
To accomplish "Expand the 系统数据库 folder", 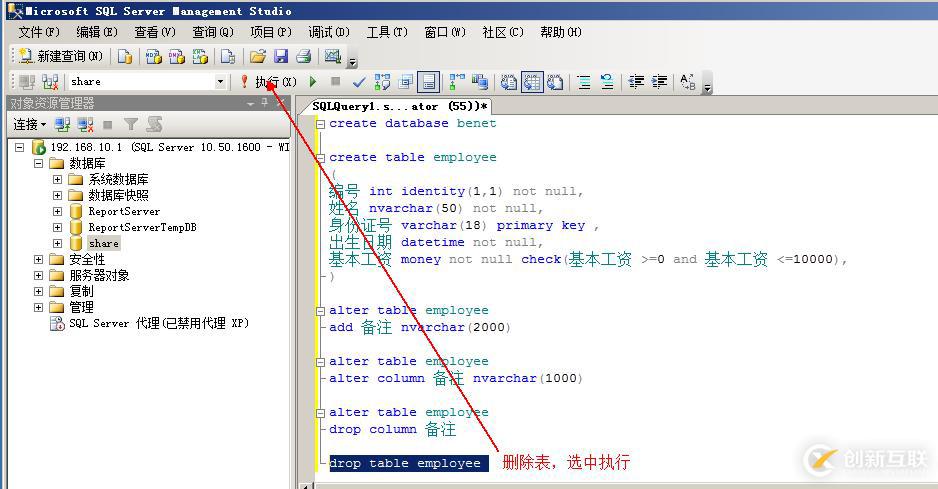I will point(57,179).
